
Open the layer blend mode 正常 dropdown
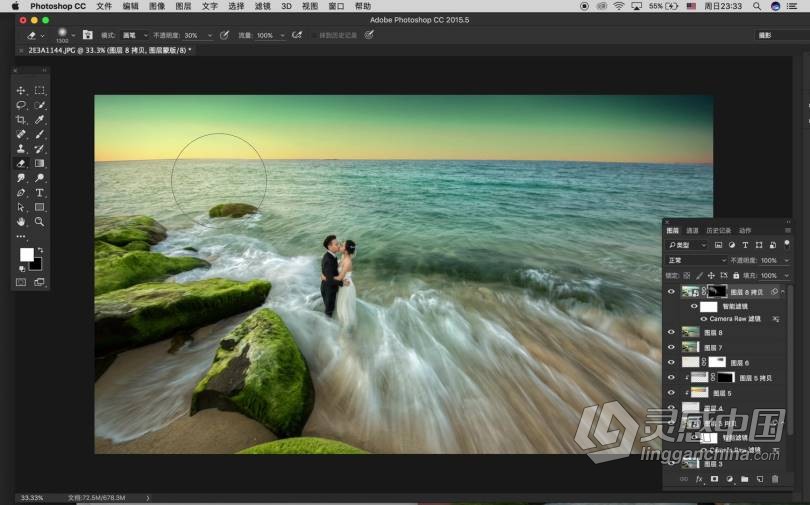point(697,260)
